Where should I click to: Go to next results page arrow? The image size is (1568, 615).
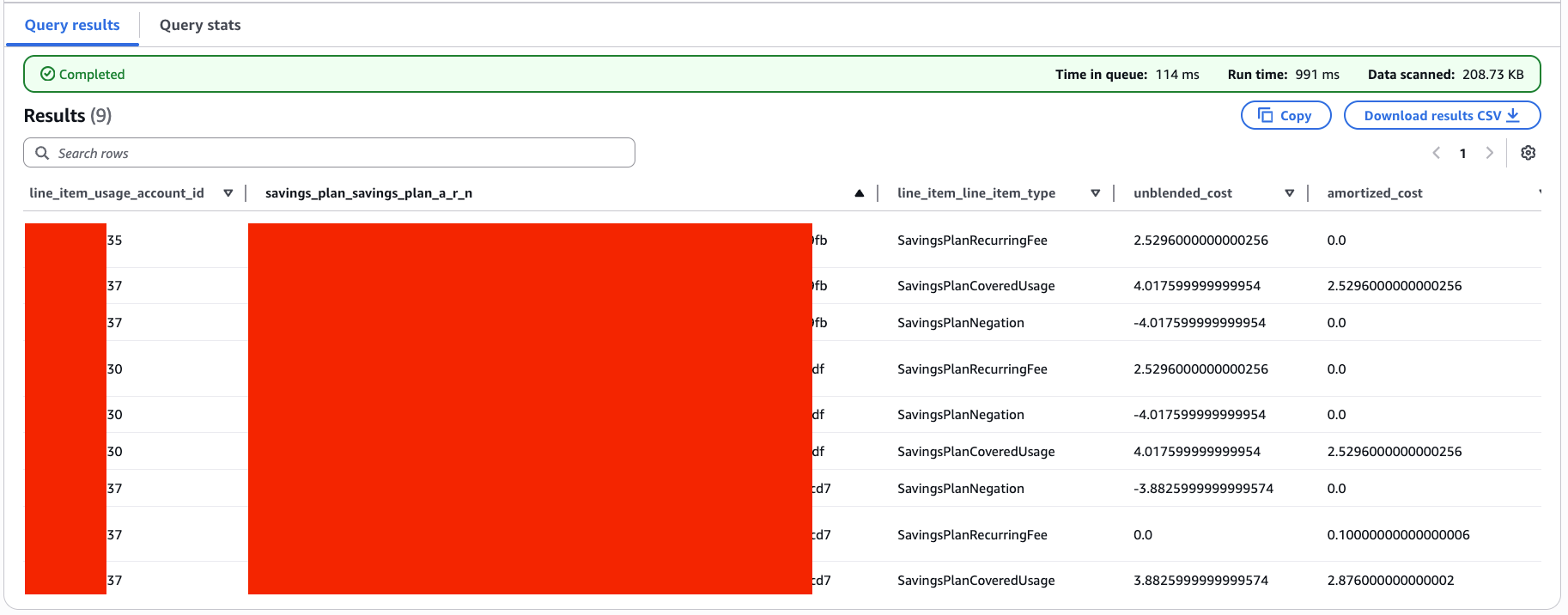click(x=1490, y=153)
